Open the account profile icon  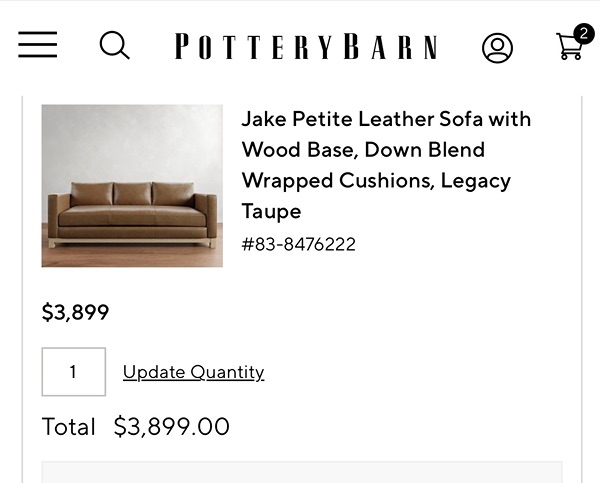[x=497, y=47]
